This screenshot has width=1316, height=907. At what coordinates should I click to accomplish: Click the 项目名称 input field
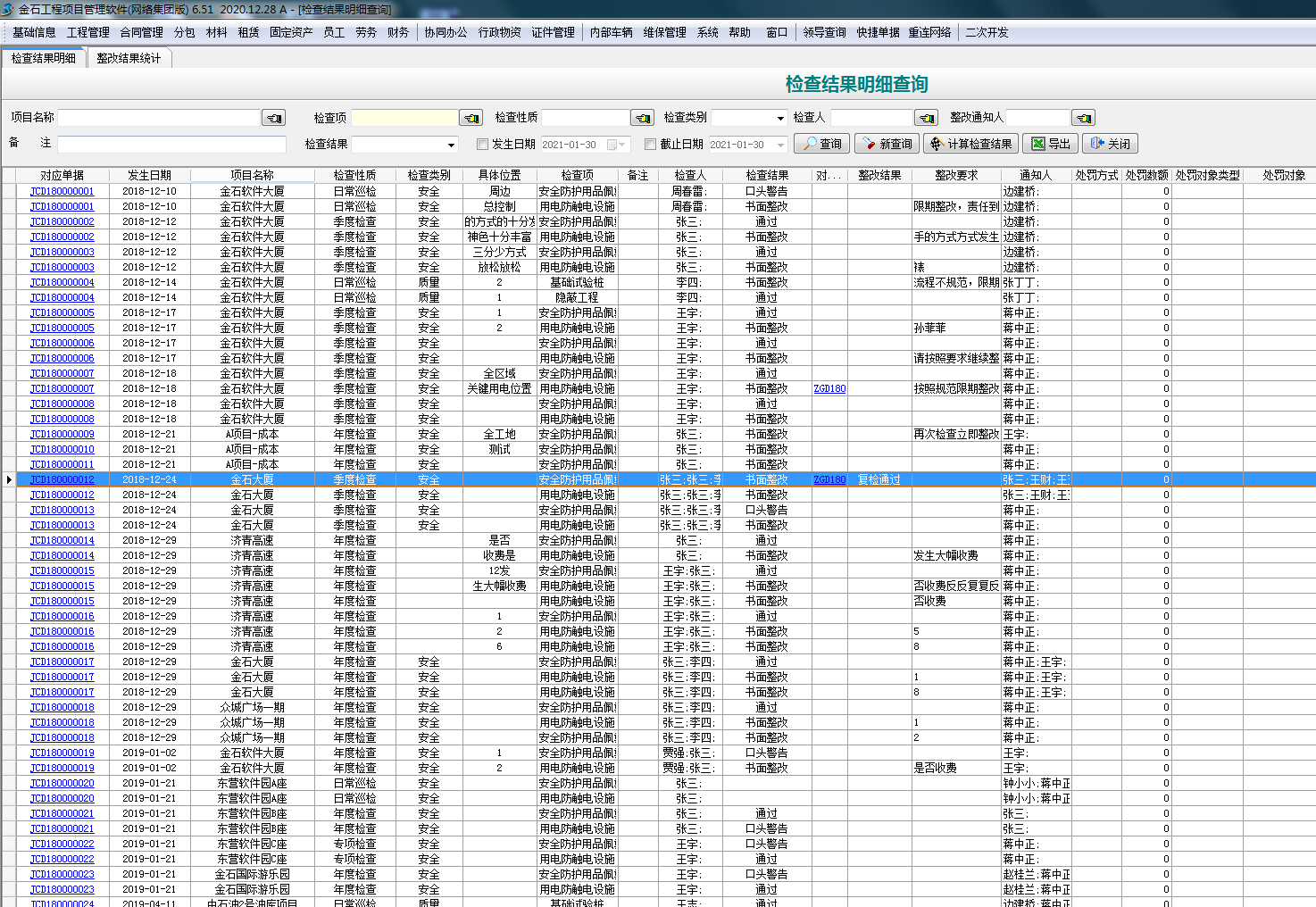point(159,118)
